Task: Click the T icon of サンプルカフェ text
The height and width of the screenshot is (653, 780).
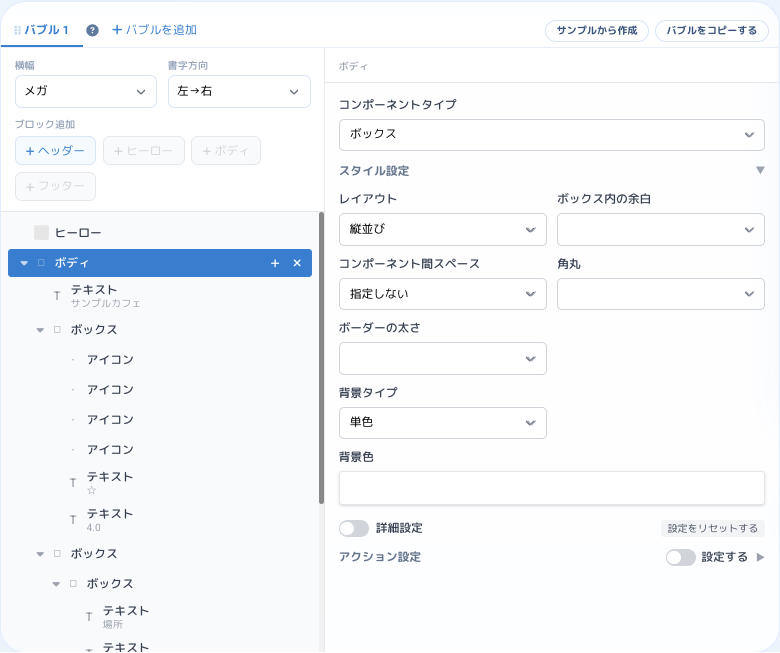Action: (57, 296)
